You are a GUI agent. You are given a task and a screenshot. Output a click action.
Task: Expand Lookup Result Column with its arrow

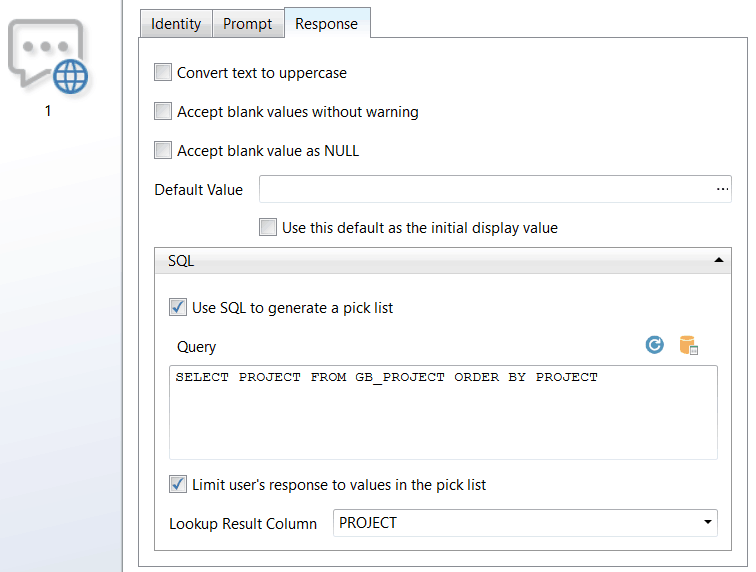[707, 523]
